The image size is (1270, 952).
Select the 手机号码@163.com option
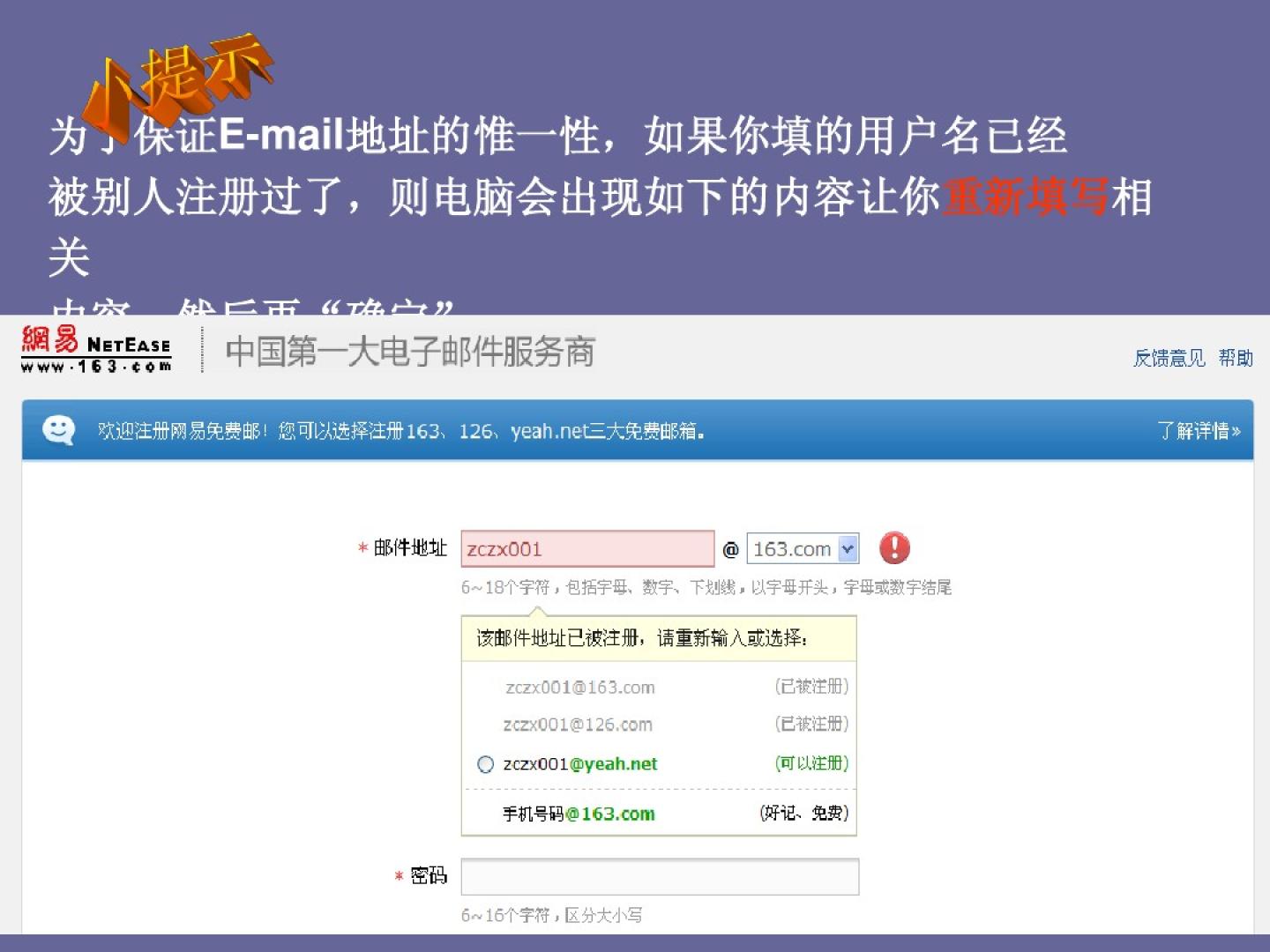click(x=579, y=814)
